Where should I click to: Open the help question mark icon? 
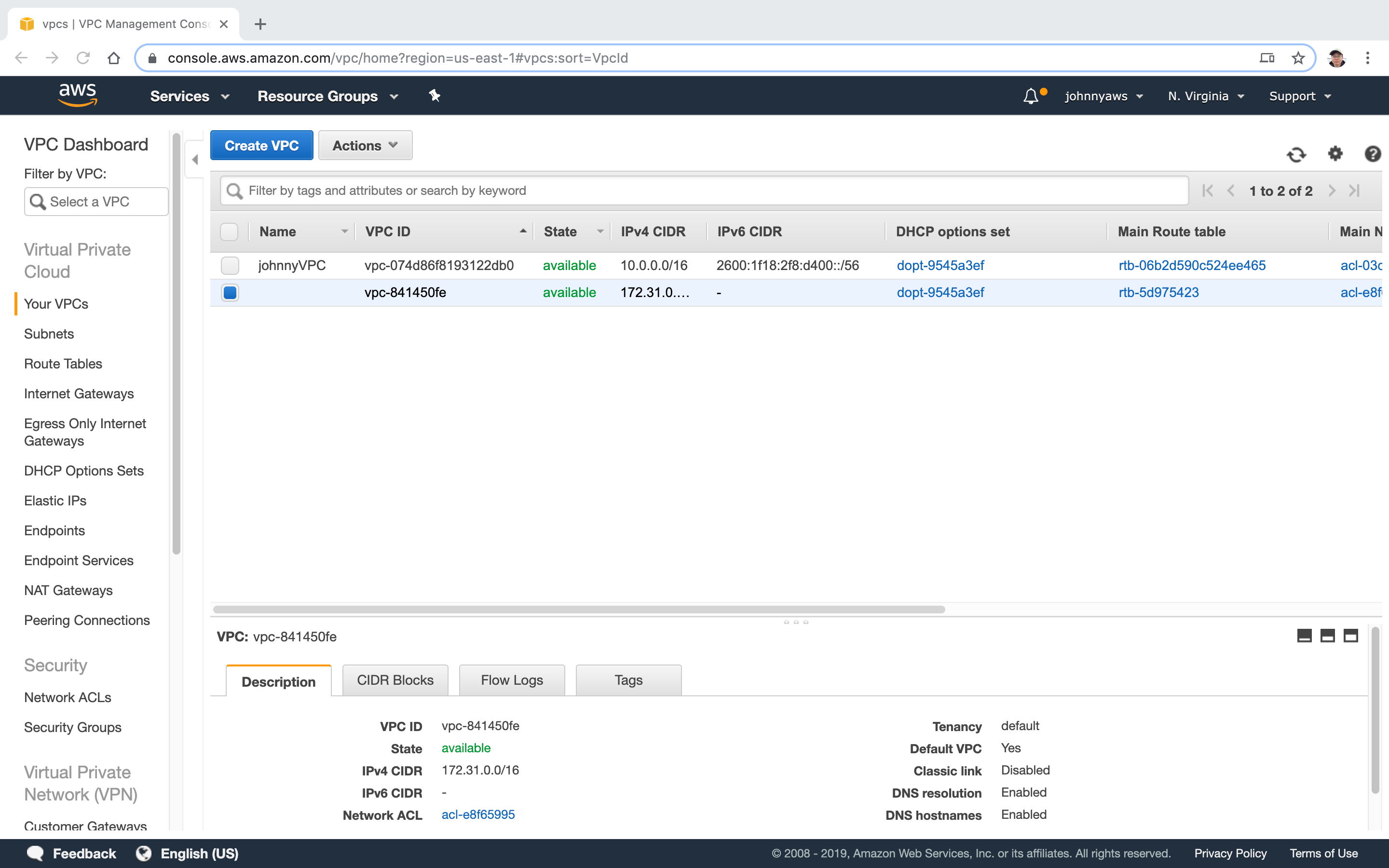point(1372,154)
